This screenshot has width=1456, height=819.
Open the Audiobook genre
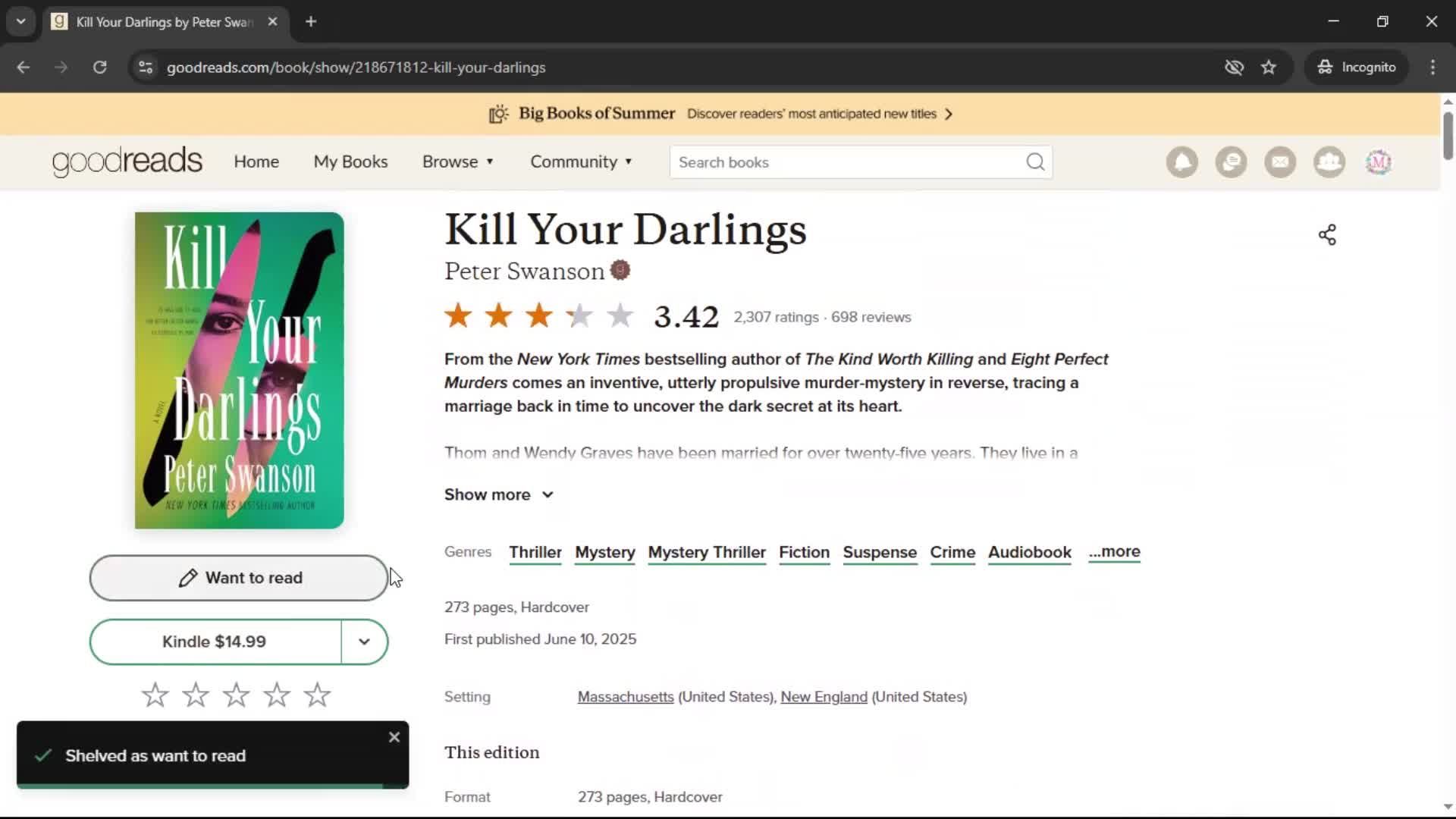(x=1029, y=552)
